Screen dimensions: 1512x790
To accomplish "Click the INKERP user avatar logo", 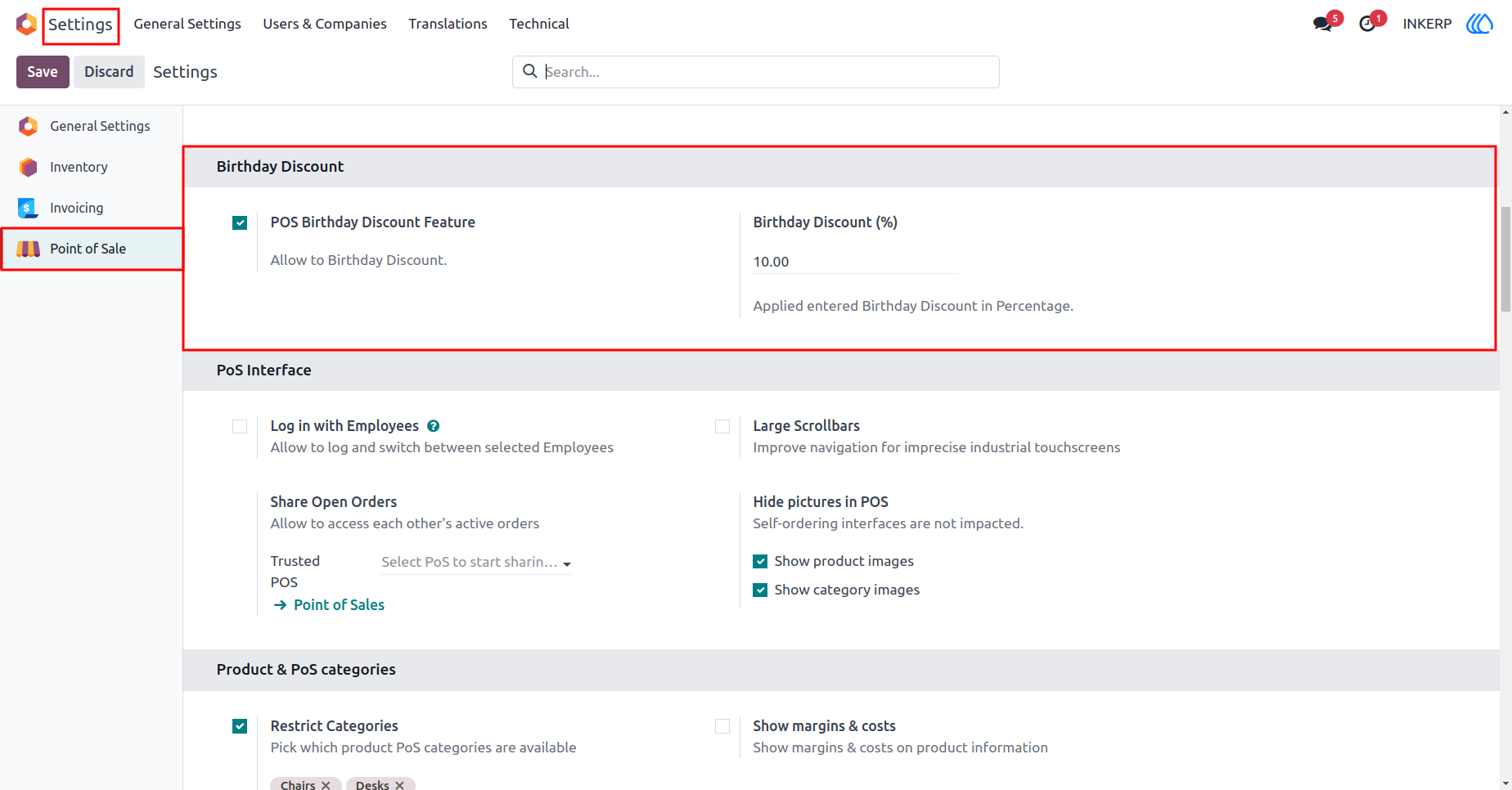I will tap(1479, 24).
